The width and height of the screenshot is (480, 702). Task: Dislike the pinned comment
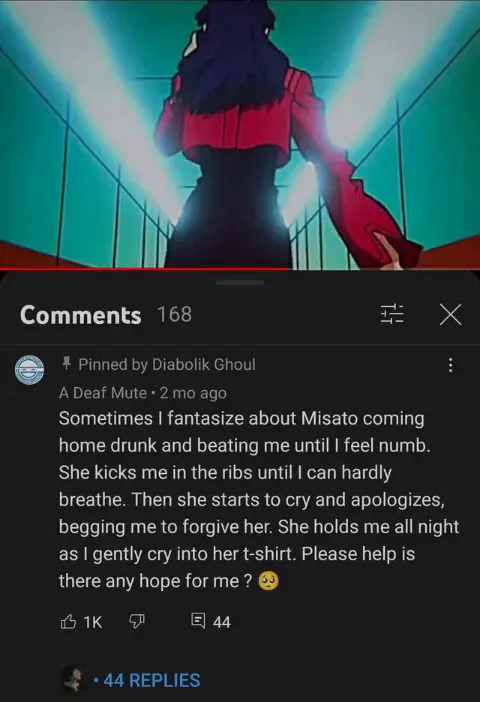[137, 621]
